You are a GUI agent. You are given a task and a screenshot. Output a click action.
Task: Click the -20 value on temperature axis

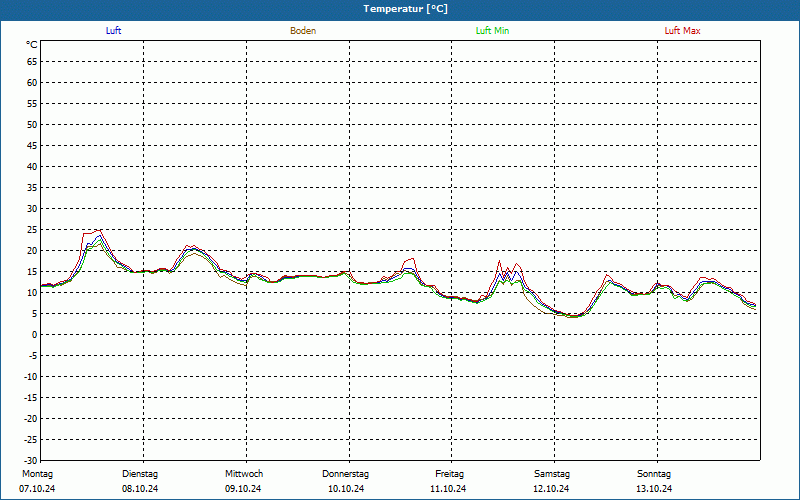31,418
